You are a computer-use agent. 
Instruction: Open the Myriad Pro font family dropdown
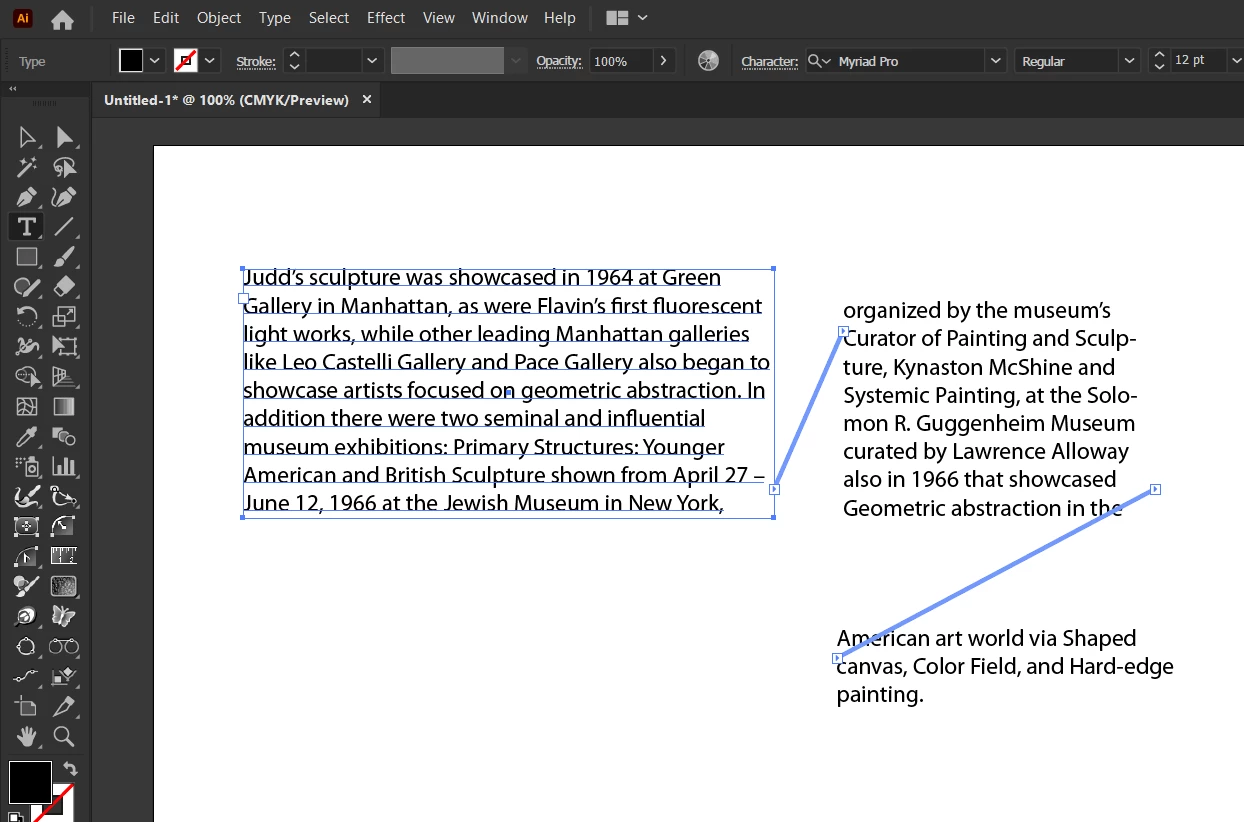click(995, 61)
